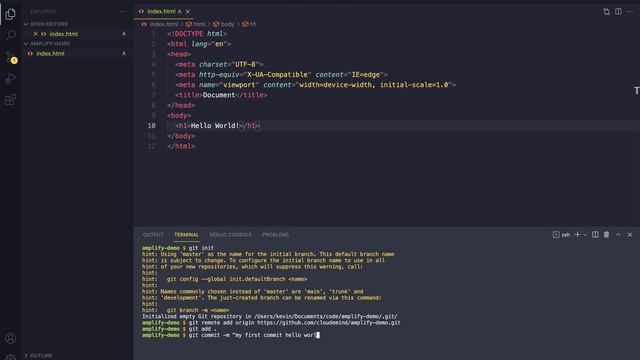Open Source Control view with pending badge
Image resolution: width=640 pixels, height=360 pixels.
(11, 57)
